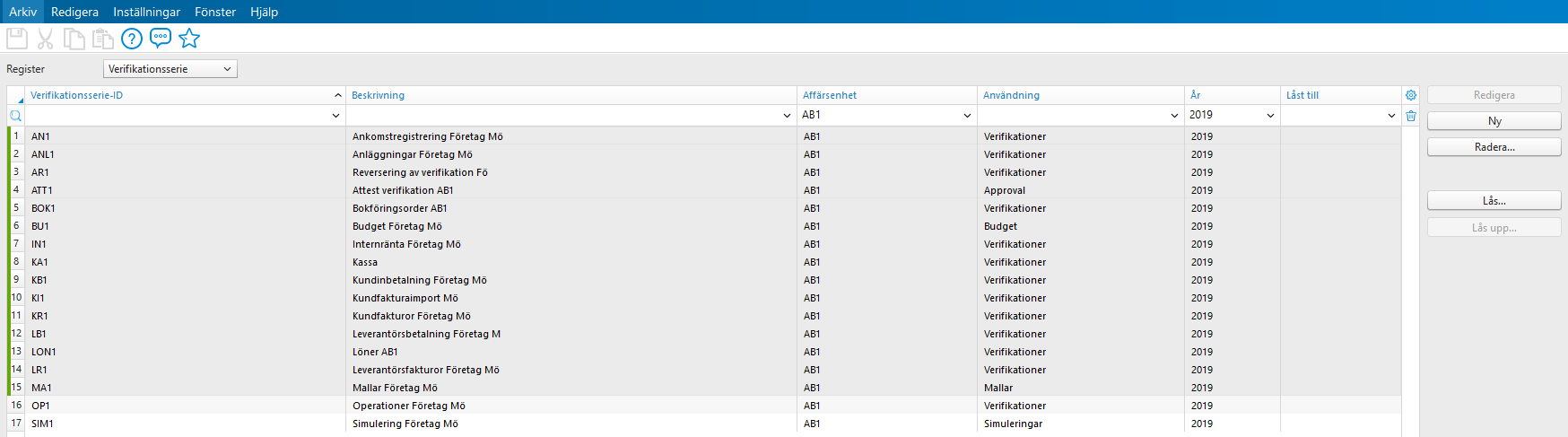Click the Cut scissors icon
The image size is (1568, 437).
coord(46,39)
